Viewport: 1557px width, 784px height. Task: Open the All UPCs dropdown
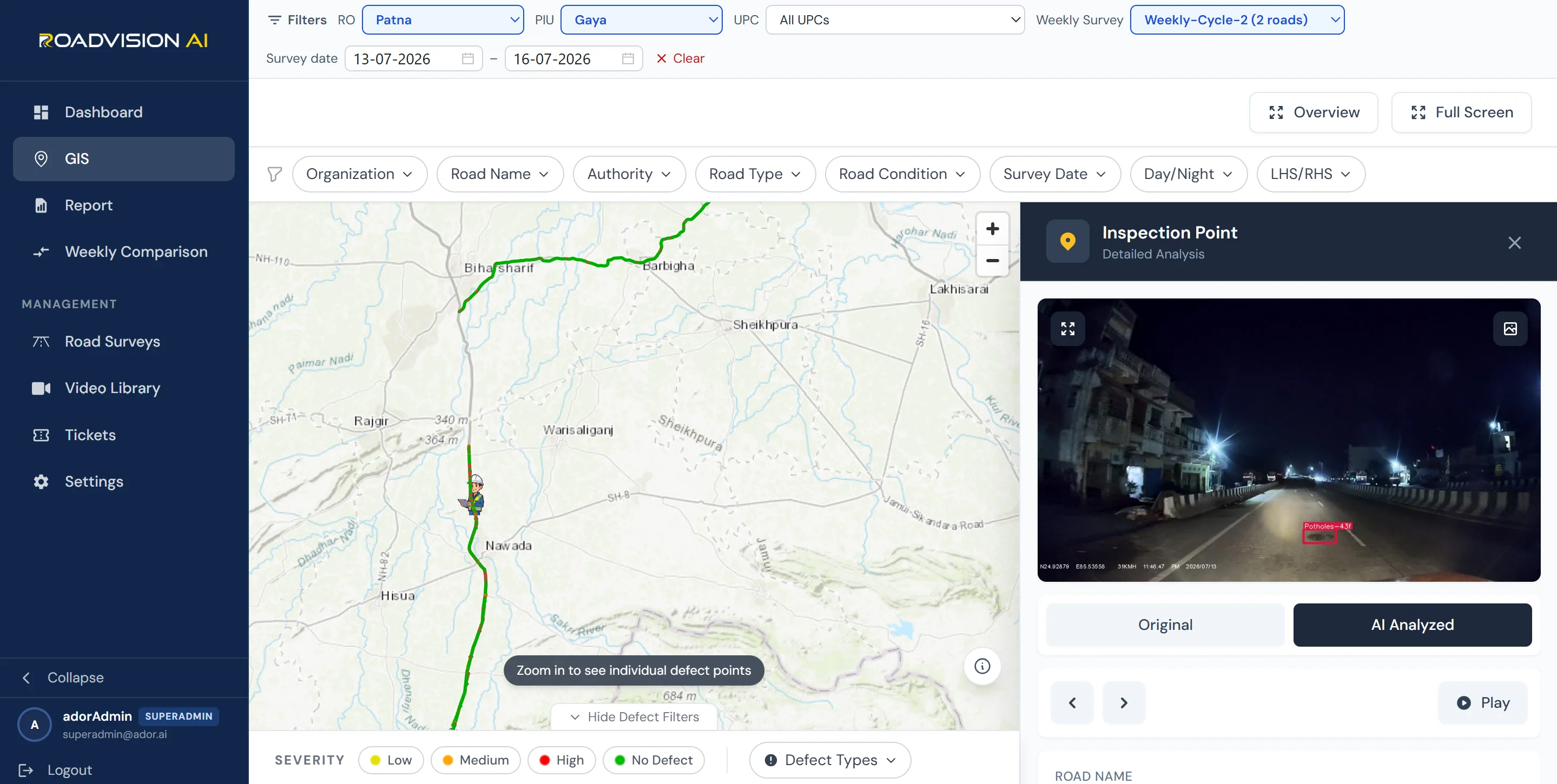click(x=895, y=20)
